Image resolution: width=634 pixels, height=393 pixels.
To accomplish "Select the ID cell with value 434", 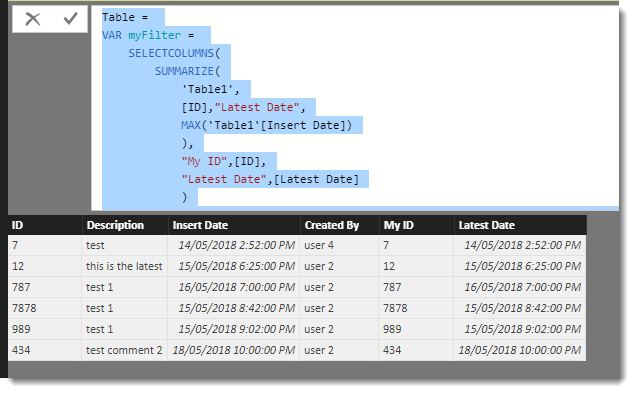I will pyautogui.click(x=44, y=351).
